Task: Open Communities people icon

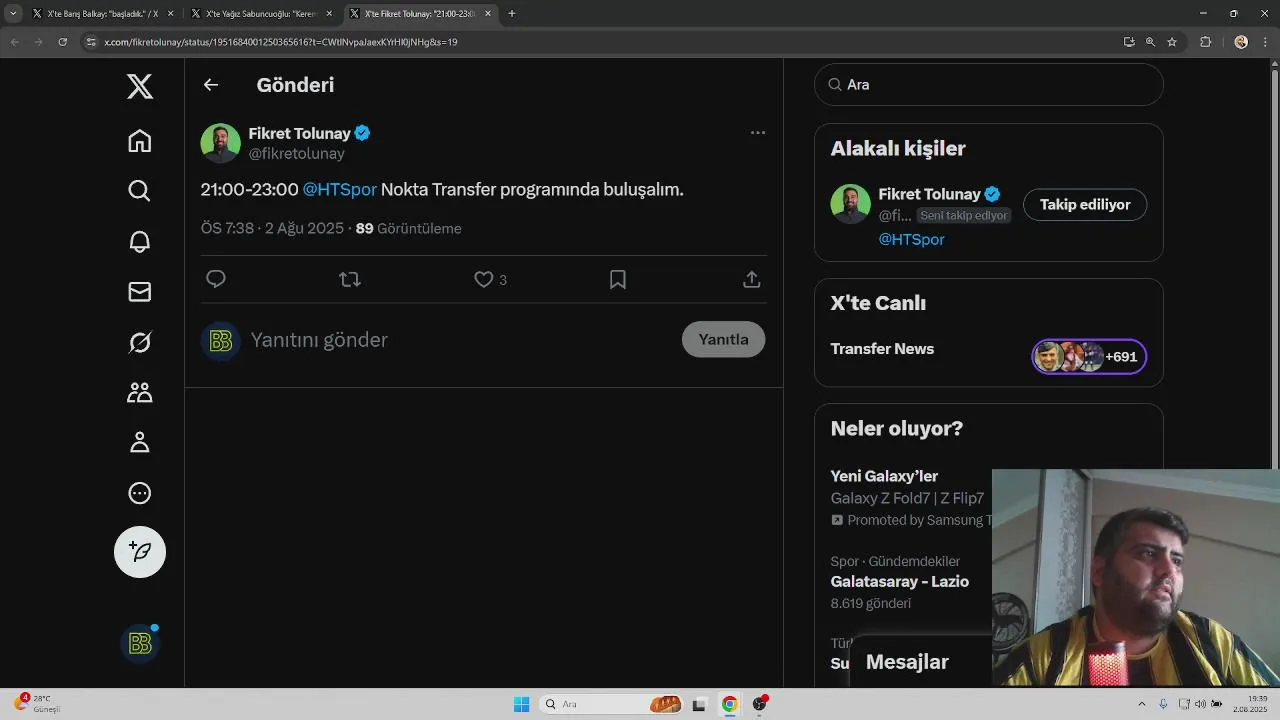Action: [140, 392]
